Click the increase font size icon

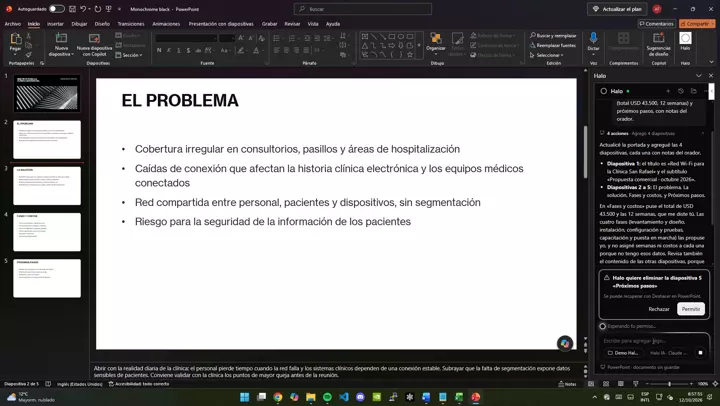[x=241, y=38]
